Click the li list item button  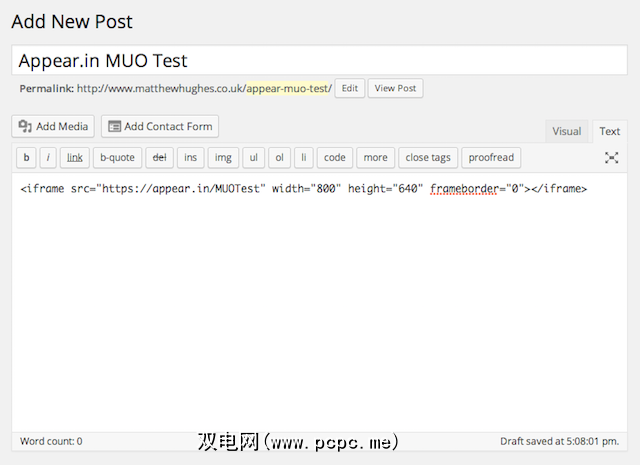[x=304, y=158]
